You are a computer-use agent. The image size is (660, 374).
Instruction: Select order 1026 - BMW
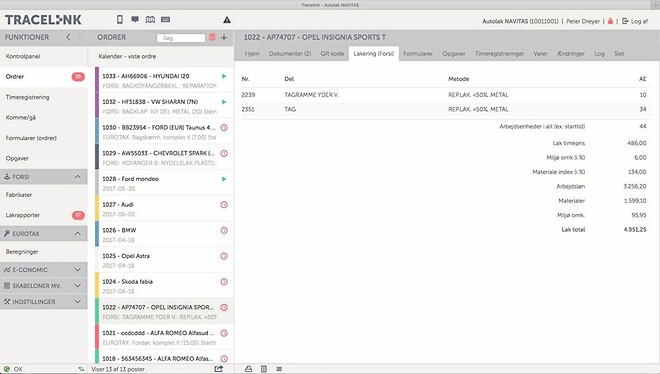(164, 234)
